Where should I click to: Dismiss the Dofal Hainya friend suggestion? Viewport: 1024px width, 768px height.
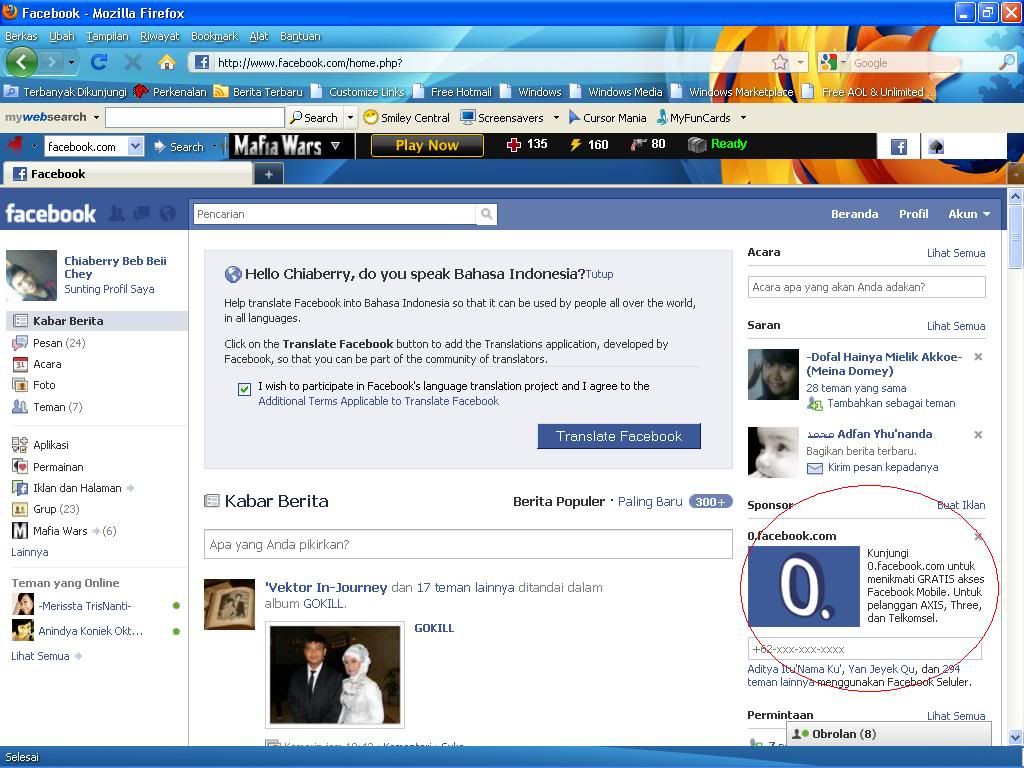[978, 357]
